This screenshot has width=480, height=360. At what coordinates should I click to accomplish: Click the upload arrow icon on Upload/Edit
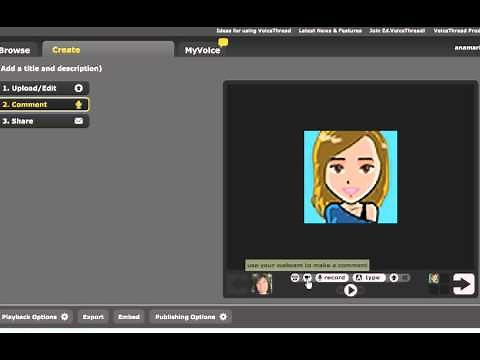point(79,88)
